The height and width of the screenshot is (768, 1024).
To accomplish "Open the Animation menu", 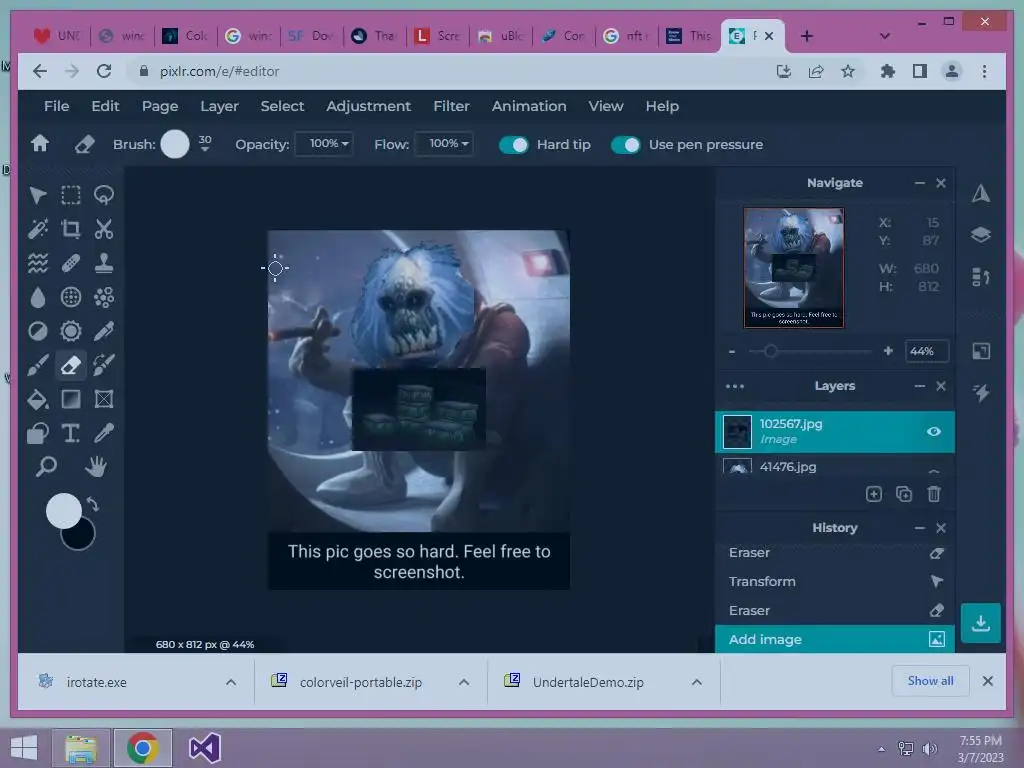I will (529, 106).
